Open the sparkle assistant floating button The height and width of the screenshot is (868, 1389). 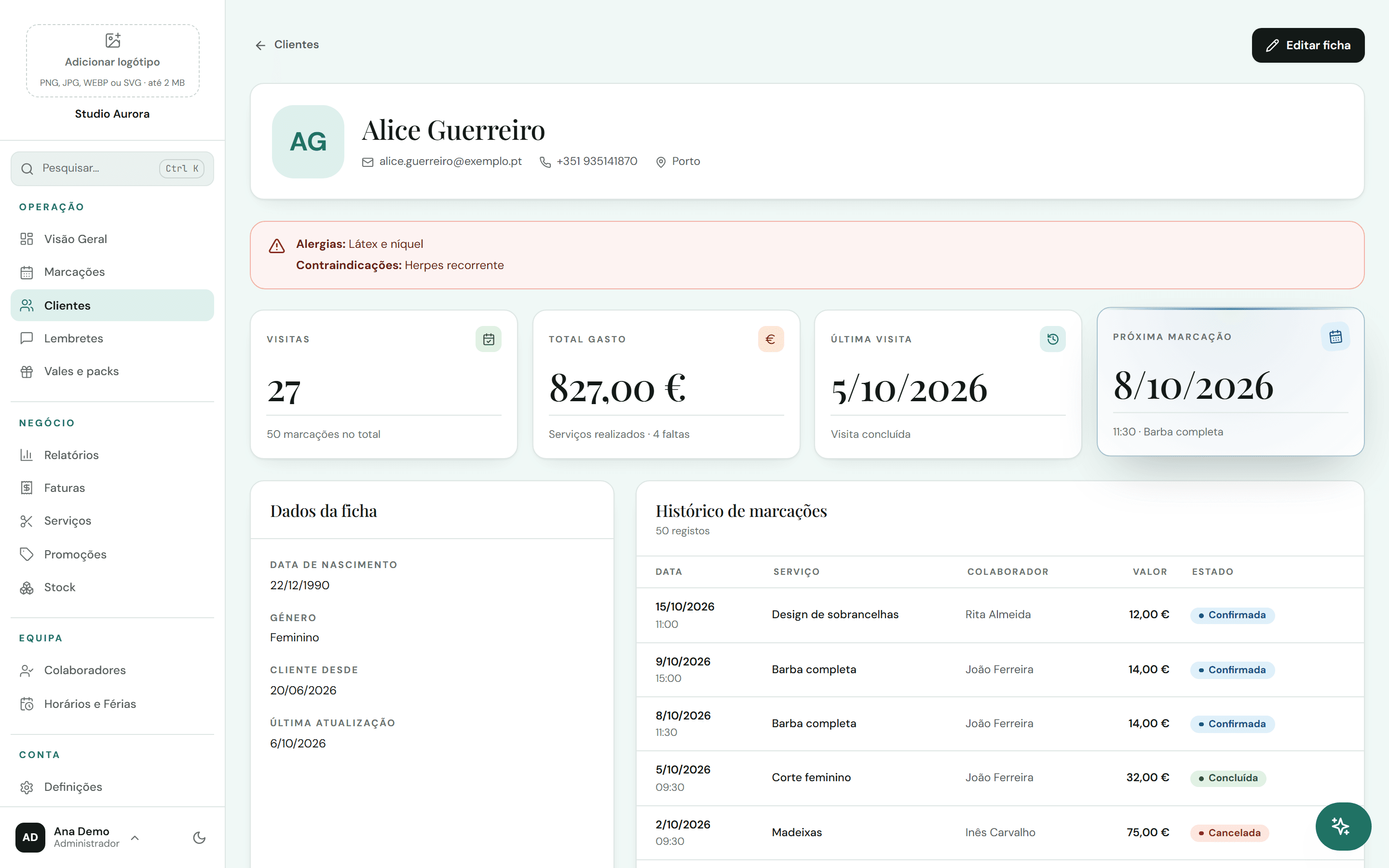(1343, 826)
